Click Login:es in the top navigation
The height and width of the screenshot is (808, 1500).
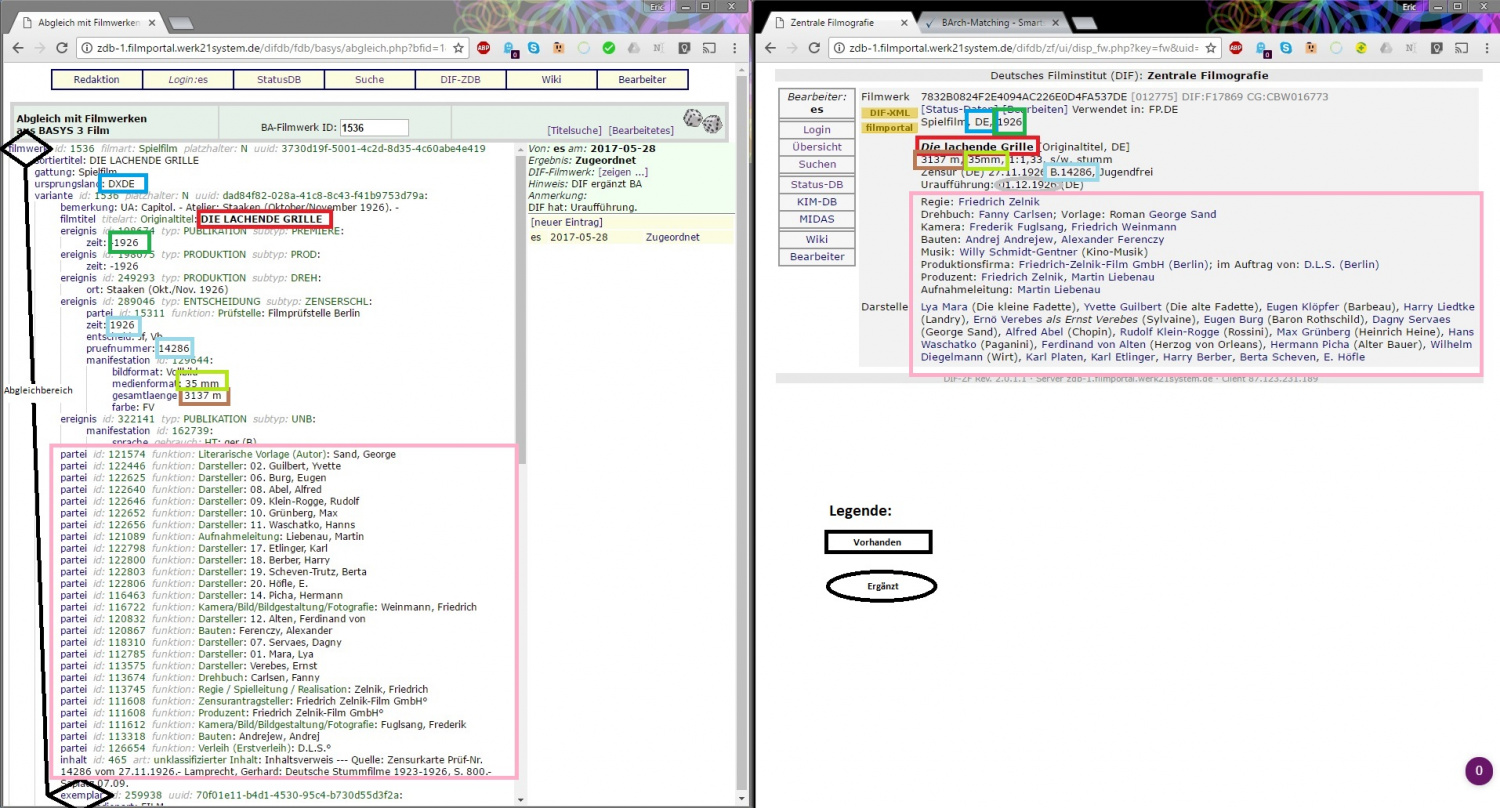pos(187,80)
